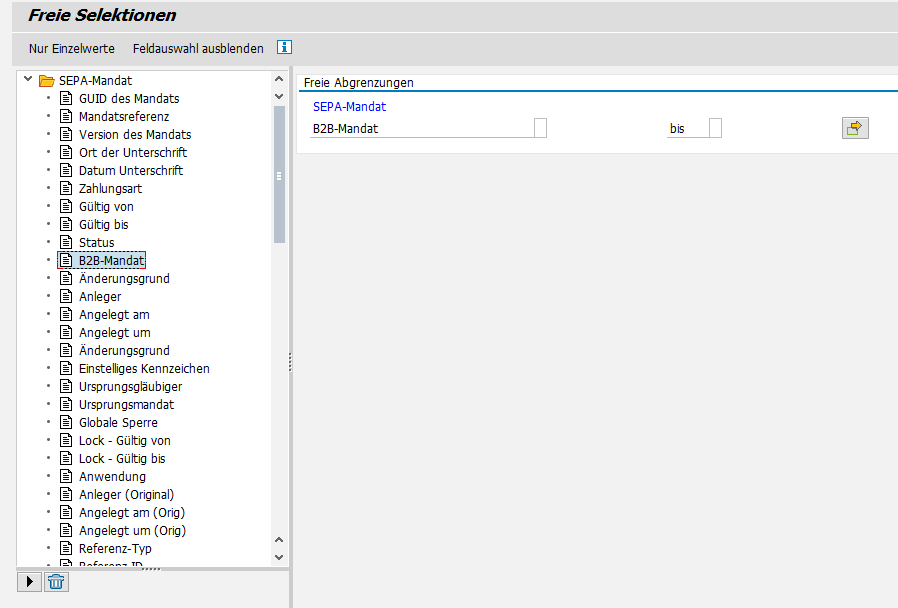Select Ursprungsgläubiger in the field list
This screenshot has width=898, height=608.
[x=130, y=387]
